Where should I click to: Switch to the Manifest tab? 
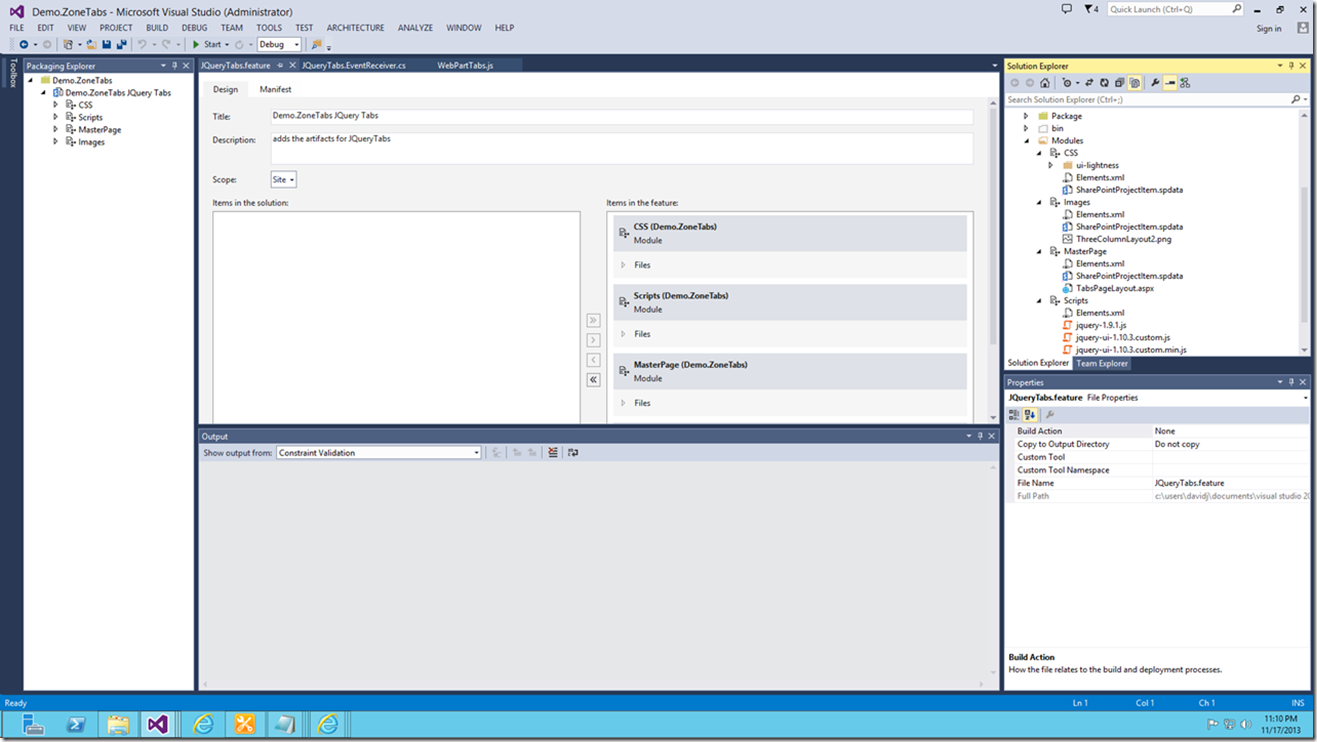[275, 90]
